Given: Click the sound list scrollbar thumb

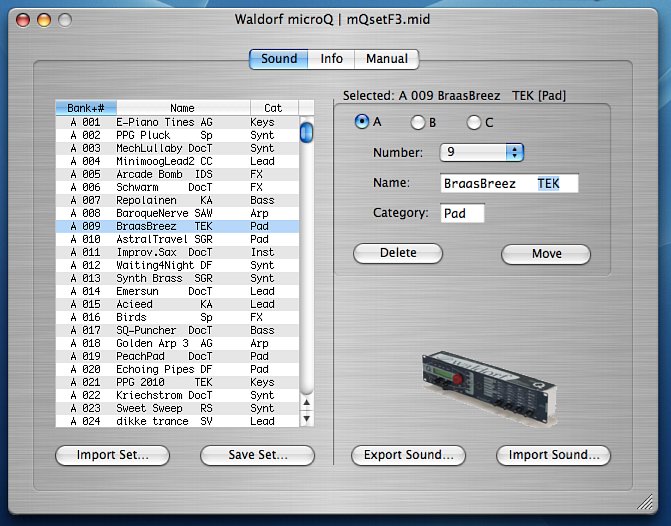Looking at the screenshot, I should (x=306, y=132).
